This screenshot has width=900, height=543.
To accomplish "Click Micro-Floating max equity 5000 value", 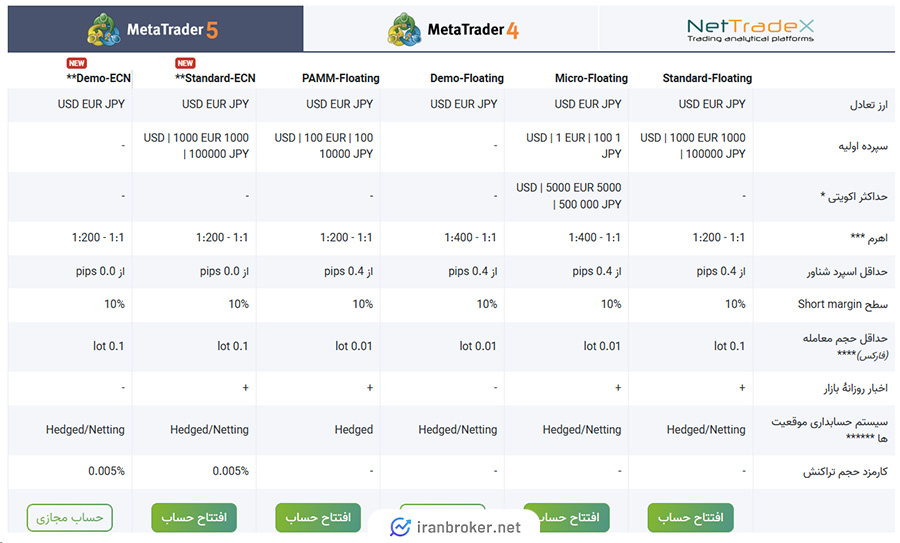I will pyautogui.click(x=568, y=196).
